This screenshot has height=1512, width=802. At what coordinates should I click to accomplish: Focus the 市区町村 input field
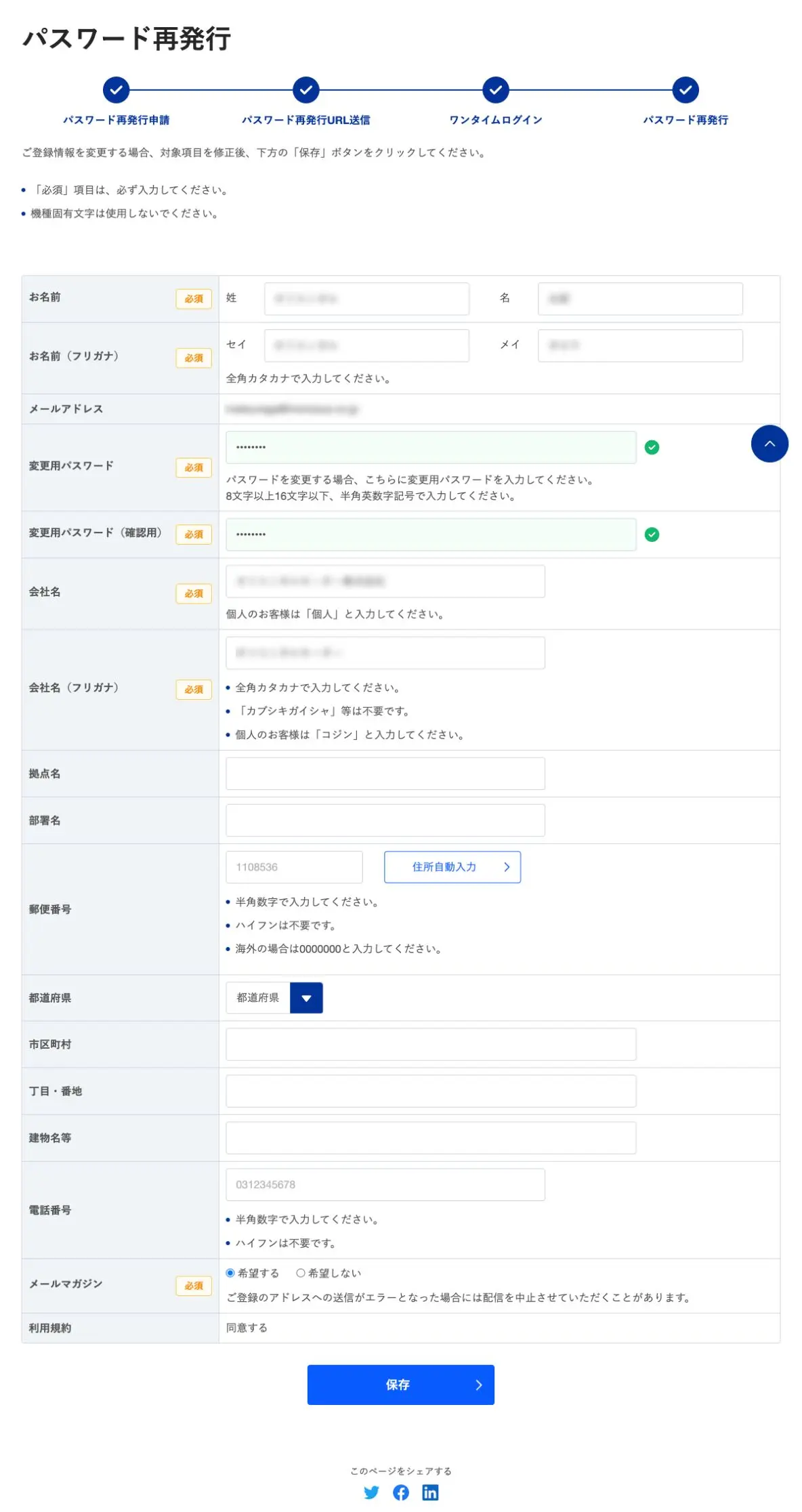click(x=431, y=1045)
